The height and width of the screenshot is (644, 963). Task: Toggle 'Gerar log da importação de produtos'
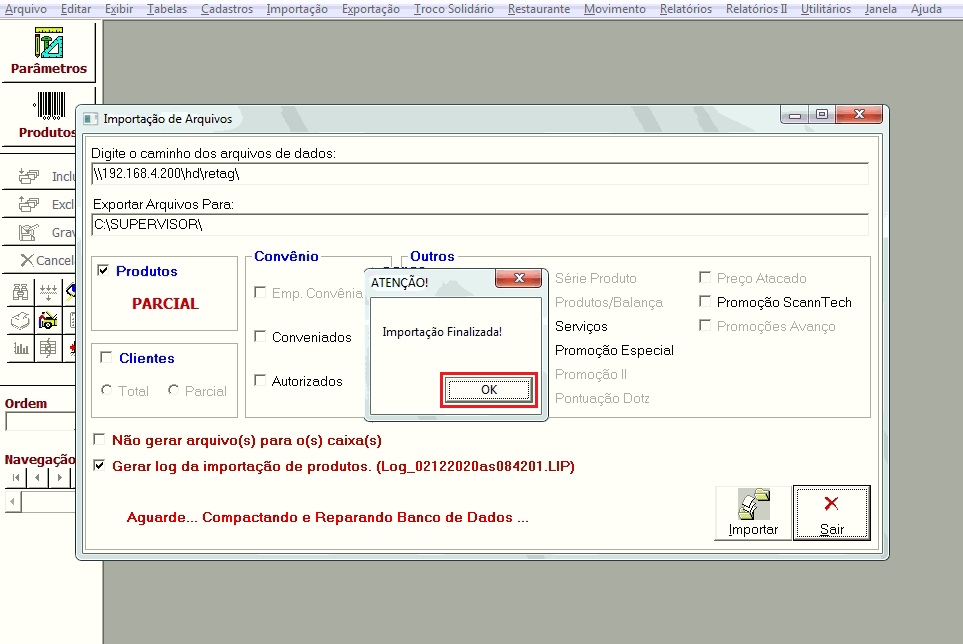(x=99, y=466)
